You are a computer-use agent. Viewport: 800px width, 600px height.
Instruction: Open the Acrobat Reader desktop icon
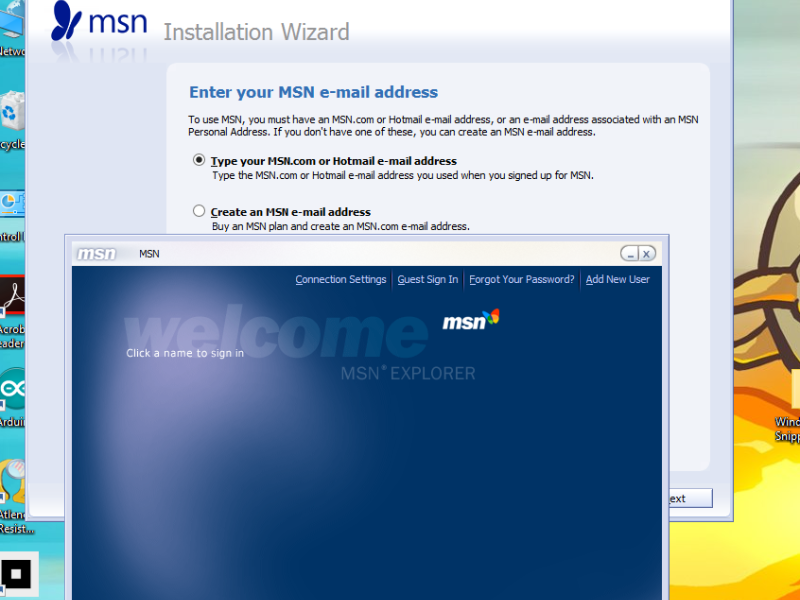(12, 311)
